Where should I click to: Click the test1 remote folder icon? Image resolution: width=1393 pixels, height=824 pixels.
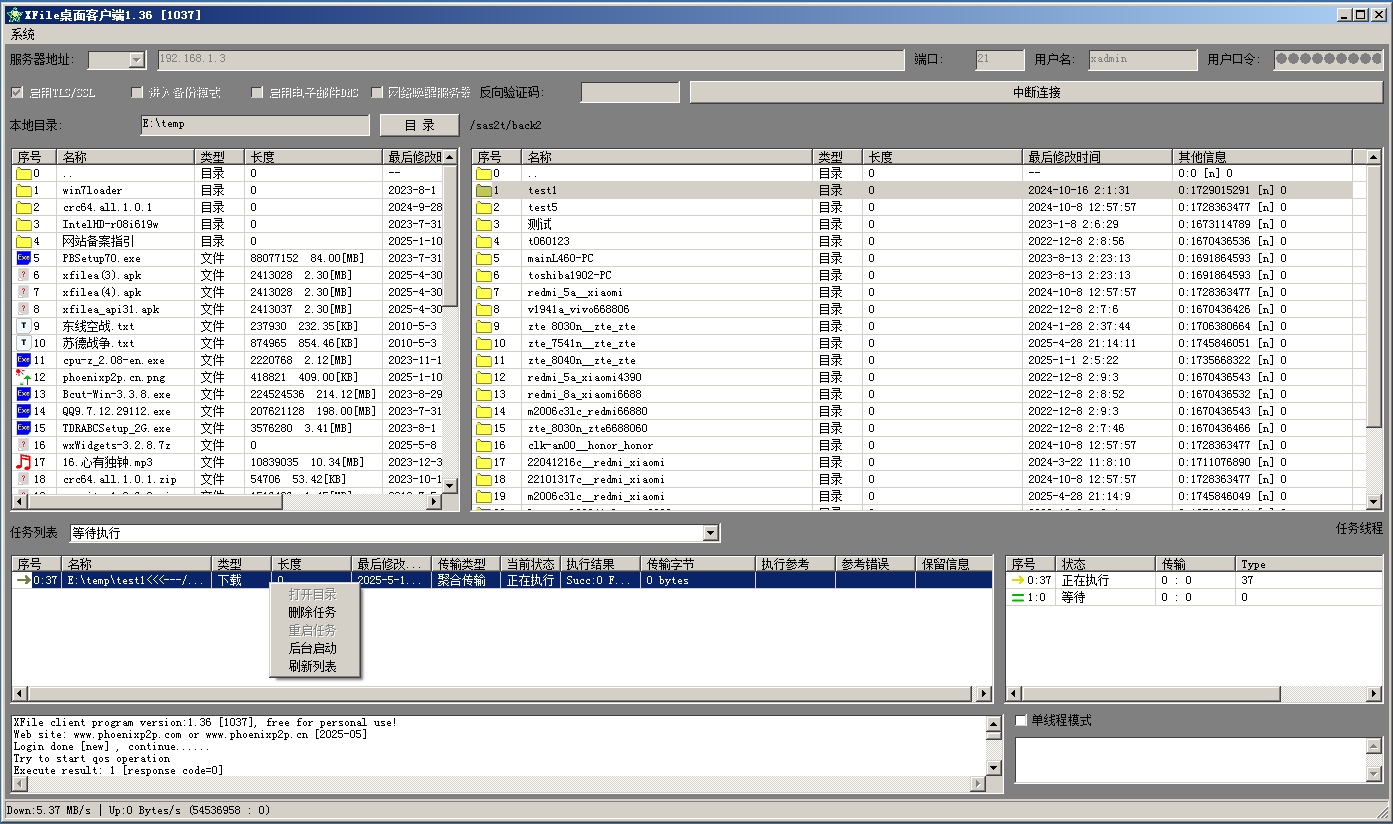[485, 190]
